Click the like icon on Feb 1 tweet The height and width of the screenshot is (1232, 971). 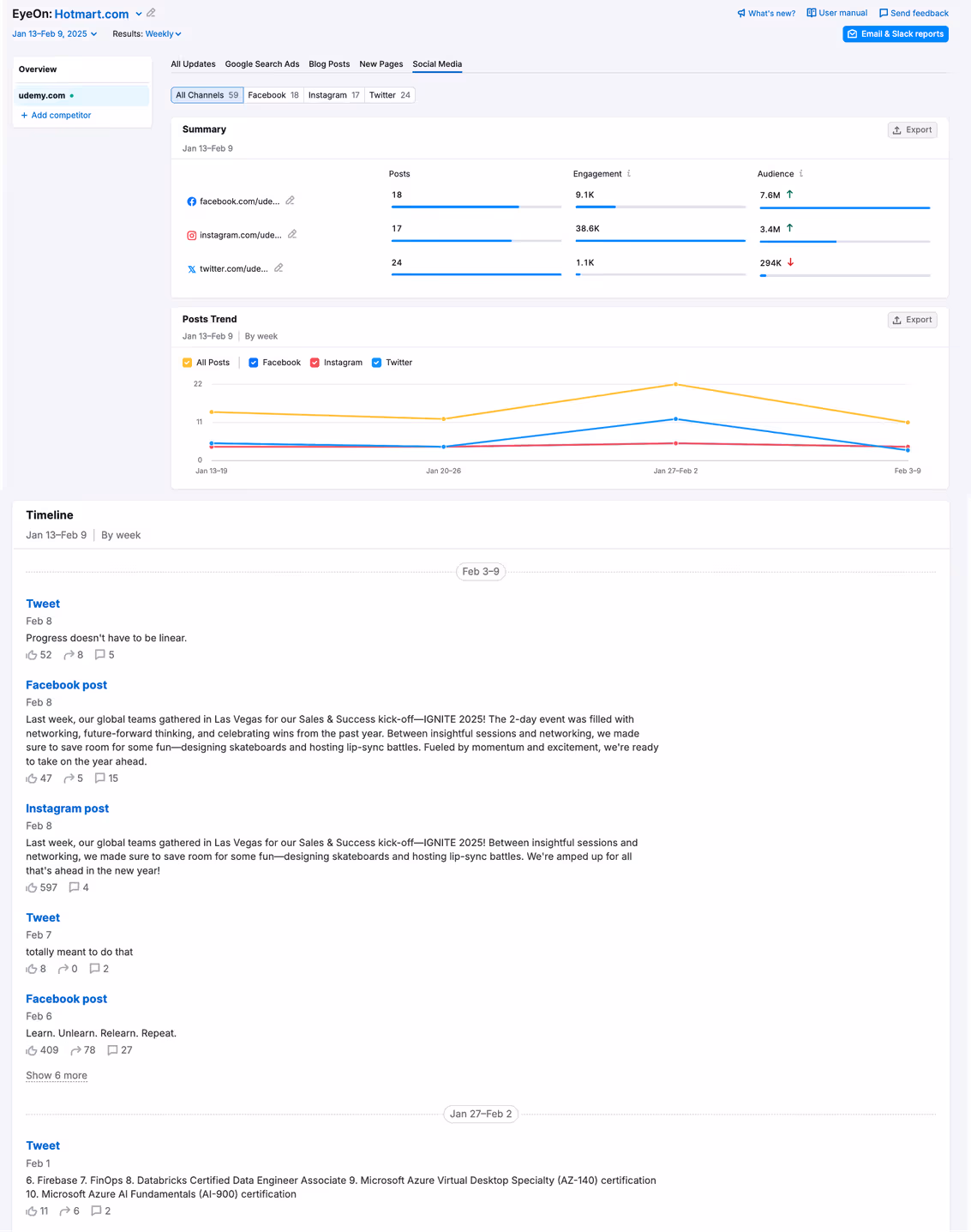click(x=32, y=1211)
